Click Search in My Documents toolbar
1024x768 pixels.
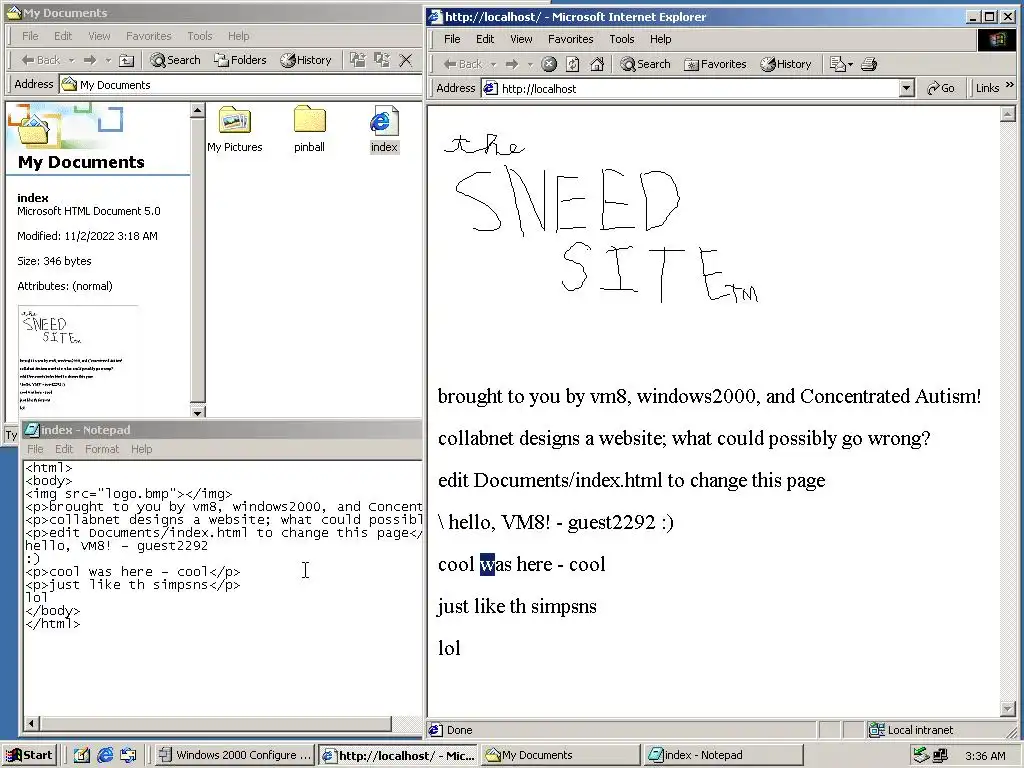[175, 60]
